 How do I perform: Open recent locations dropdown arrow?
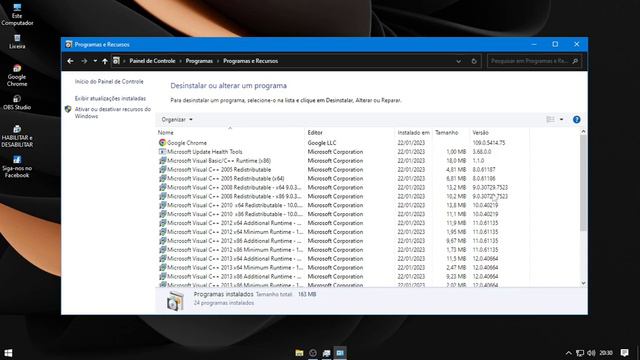(x=95, y=61)
